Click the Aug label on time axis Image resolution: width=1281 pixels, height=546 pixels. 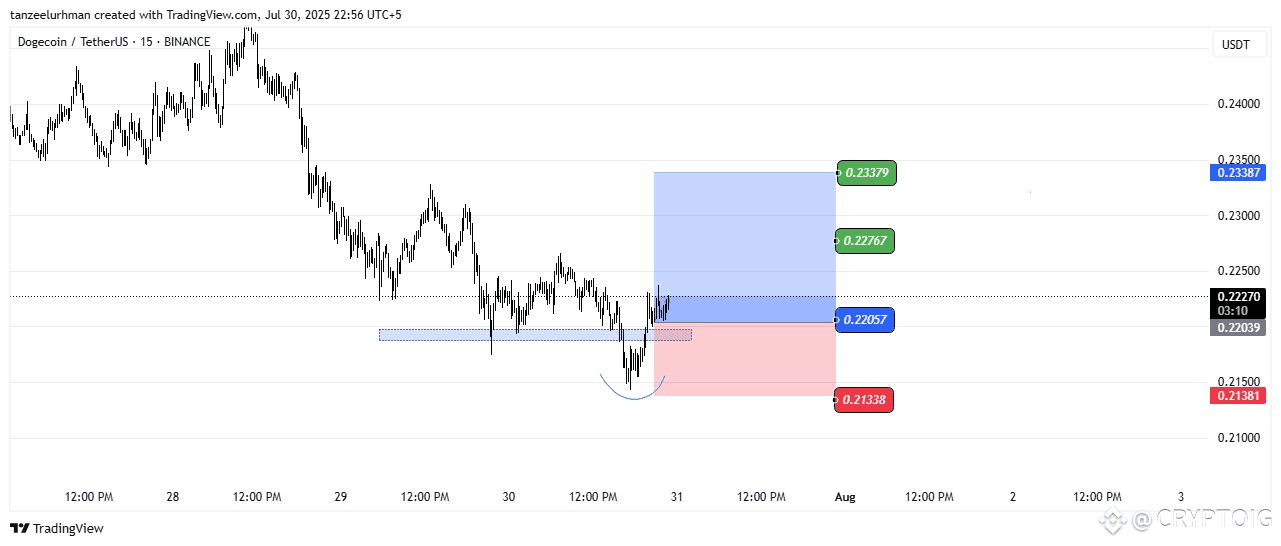[x=845, y=496]
